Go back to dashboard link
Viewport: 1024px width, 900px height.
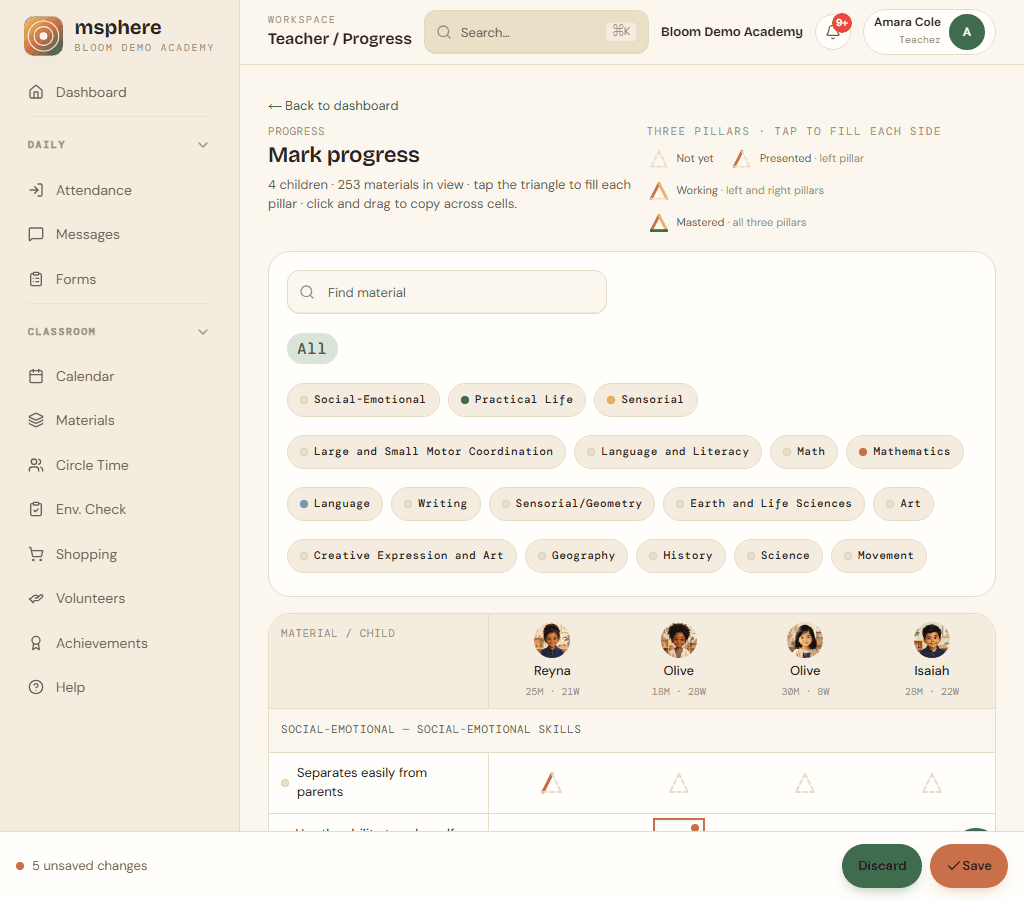tap(333, 106)
